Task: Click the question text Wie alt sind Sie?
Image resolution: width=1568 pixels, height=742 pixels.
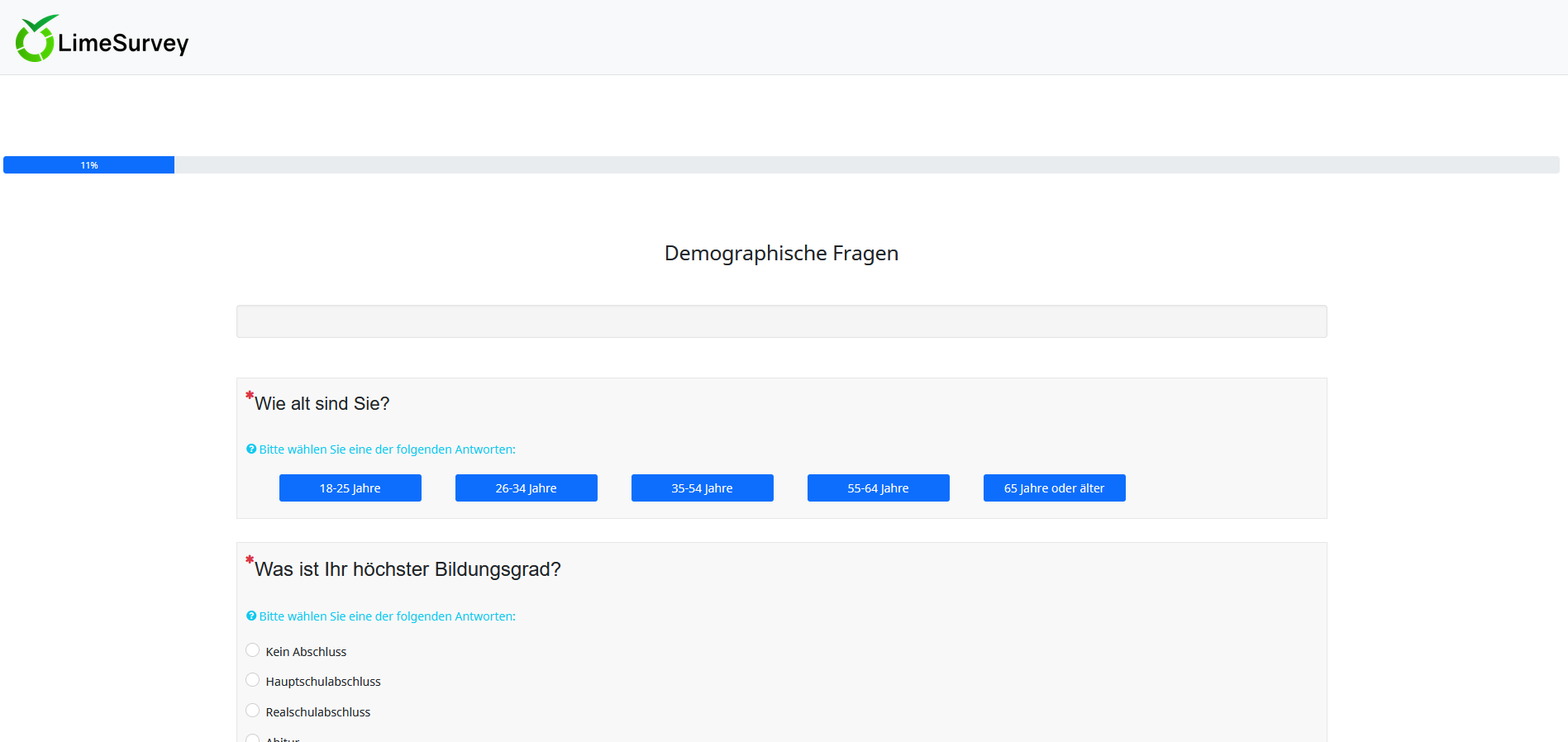Action: pos(322,403)
